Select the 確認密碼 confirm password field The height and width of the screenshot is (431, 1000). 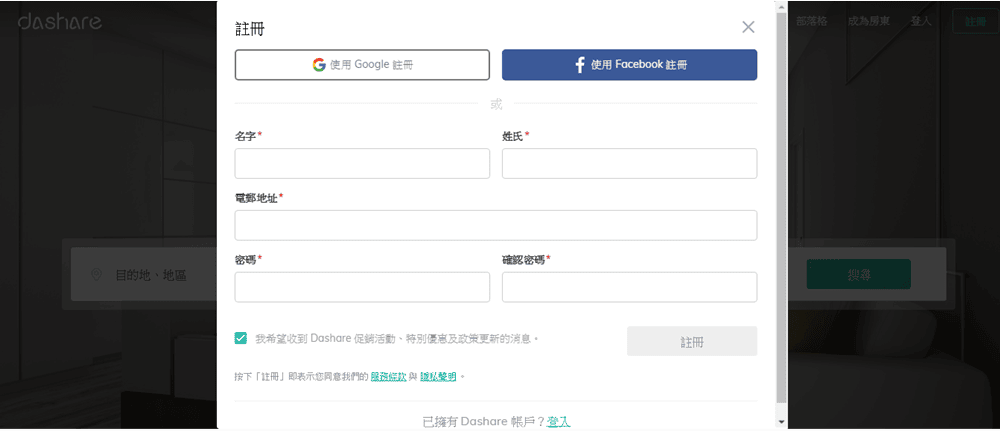pos(629,287)
